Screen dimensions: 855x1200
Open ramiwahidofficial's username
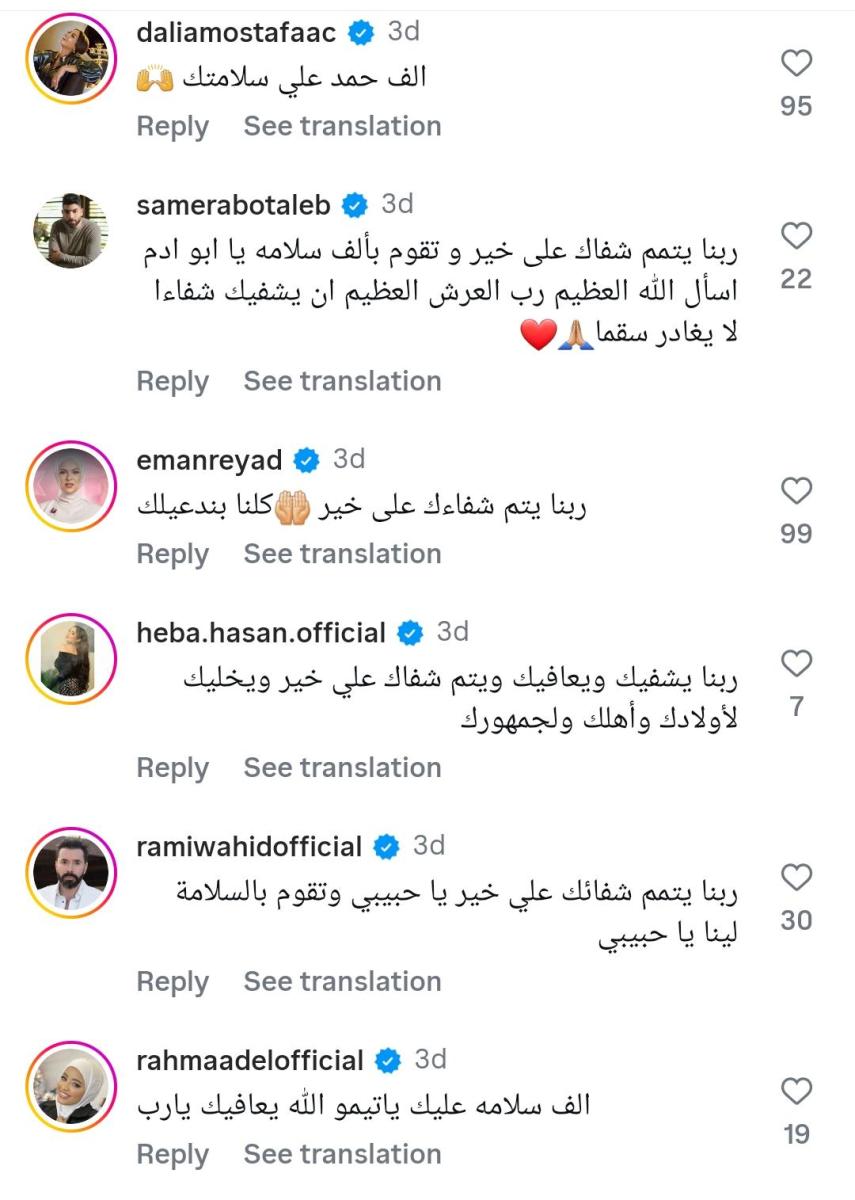pos(248,845)
